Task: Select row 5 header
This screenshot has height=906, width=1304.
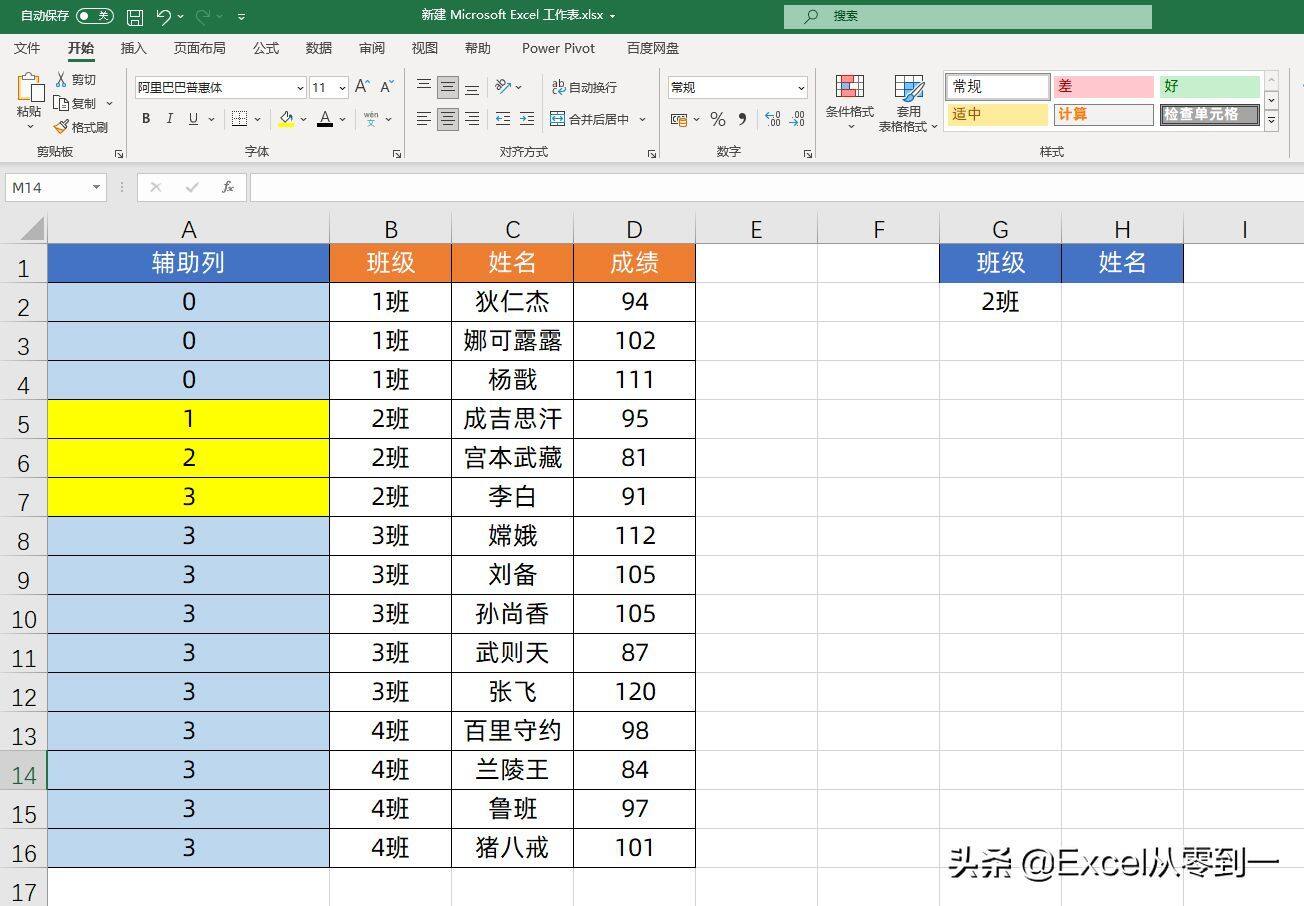Action: [x=23, y=420]
